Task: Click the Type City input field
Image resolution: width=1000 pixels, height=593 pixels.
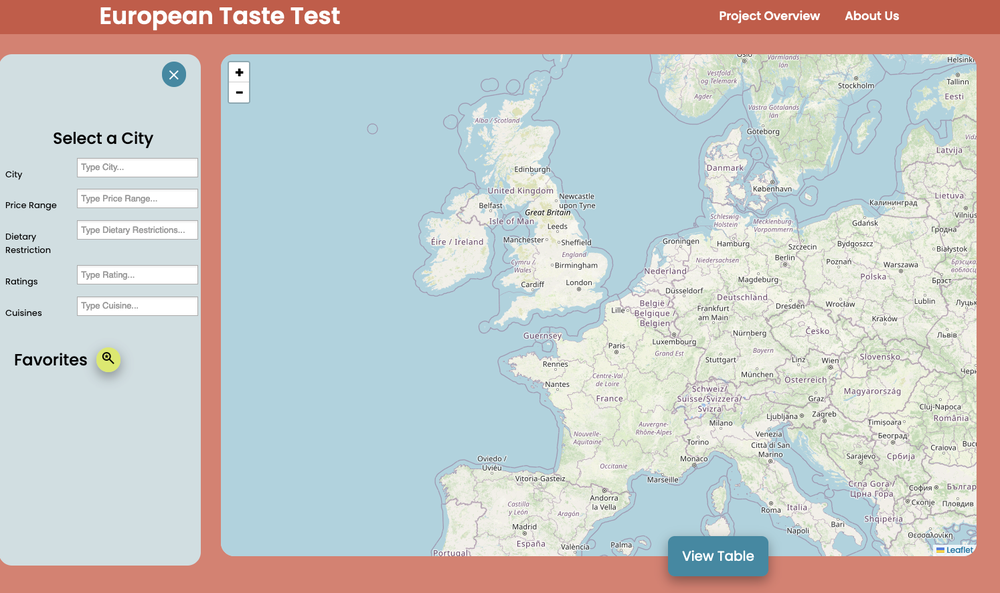Action: point(137,167)
